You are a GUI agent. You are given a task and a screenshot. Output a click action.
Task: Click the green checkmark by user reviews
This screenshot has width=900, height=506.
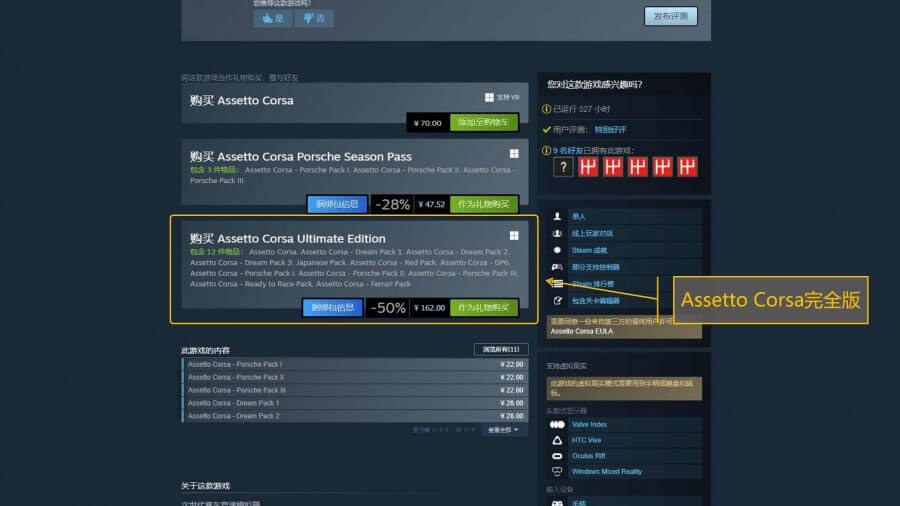(x=546, y=130)
